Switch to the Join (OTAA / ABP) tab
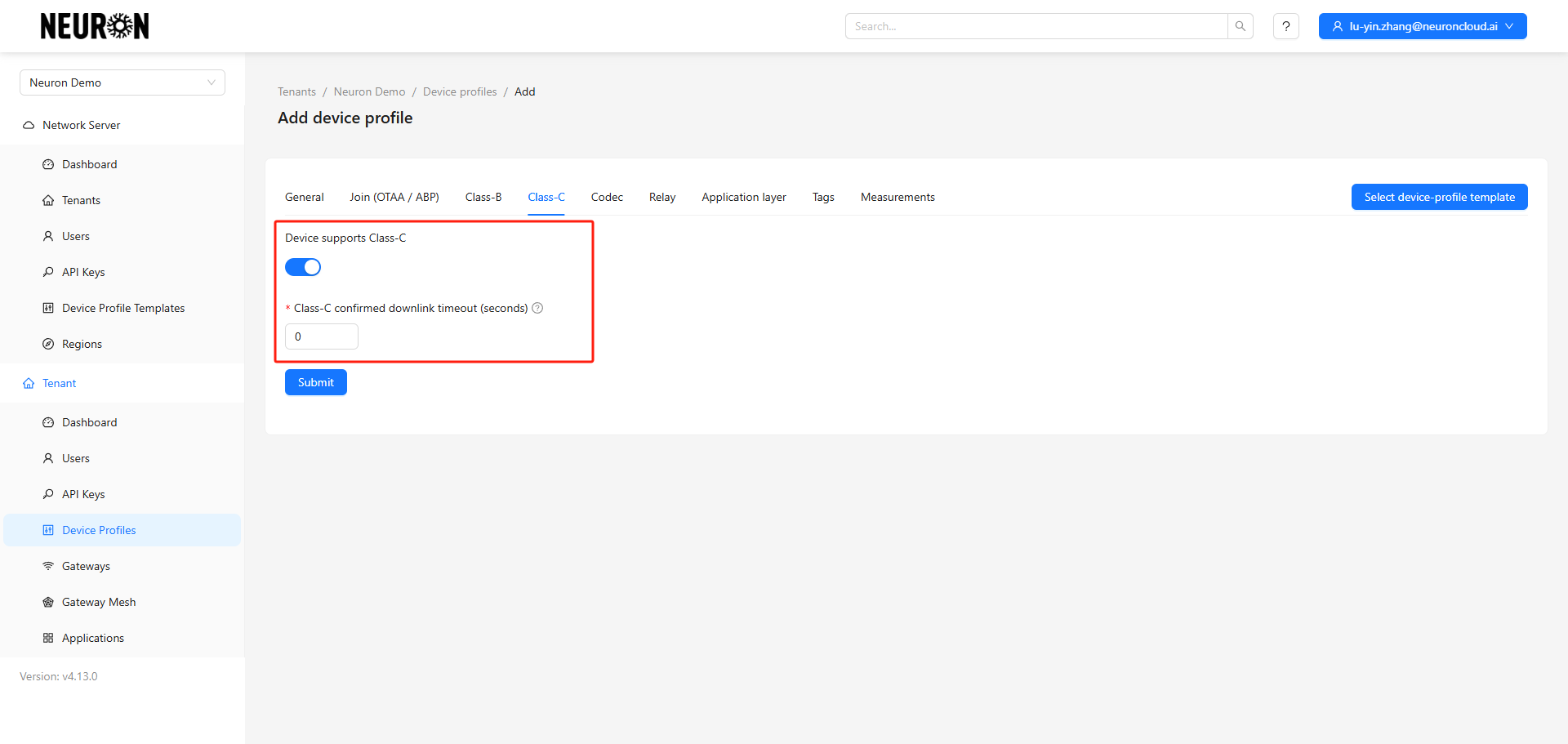 click(x=394, y=197)
